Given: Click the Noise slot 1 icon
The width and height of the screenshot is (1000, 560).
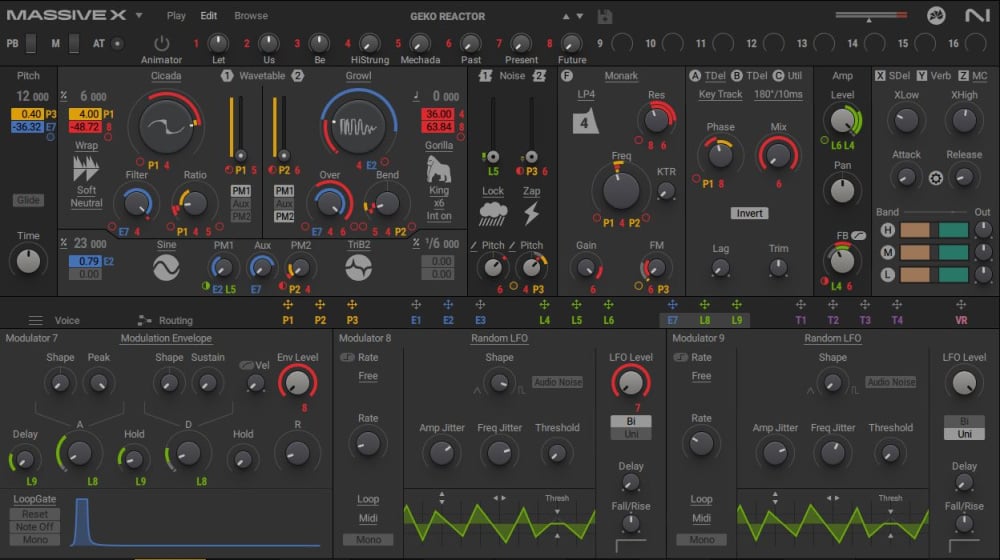Looking at the screenshot, I should (485, 76).
